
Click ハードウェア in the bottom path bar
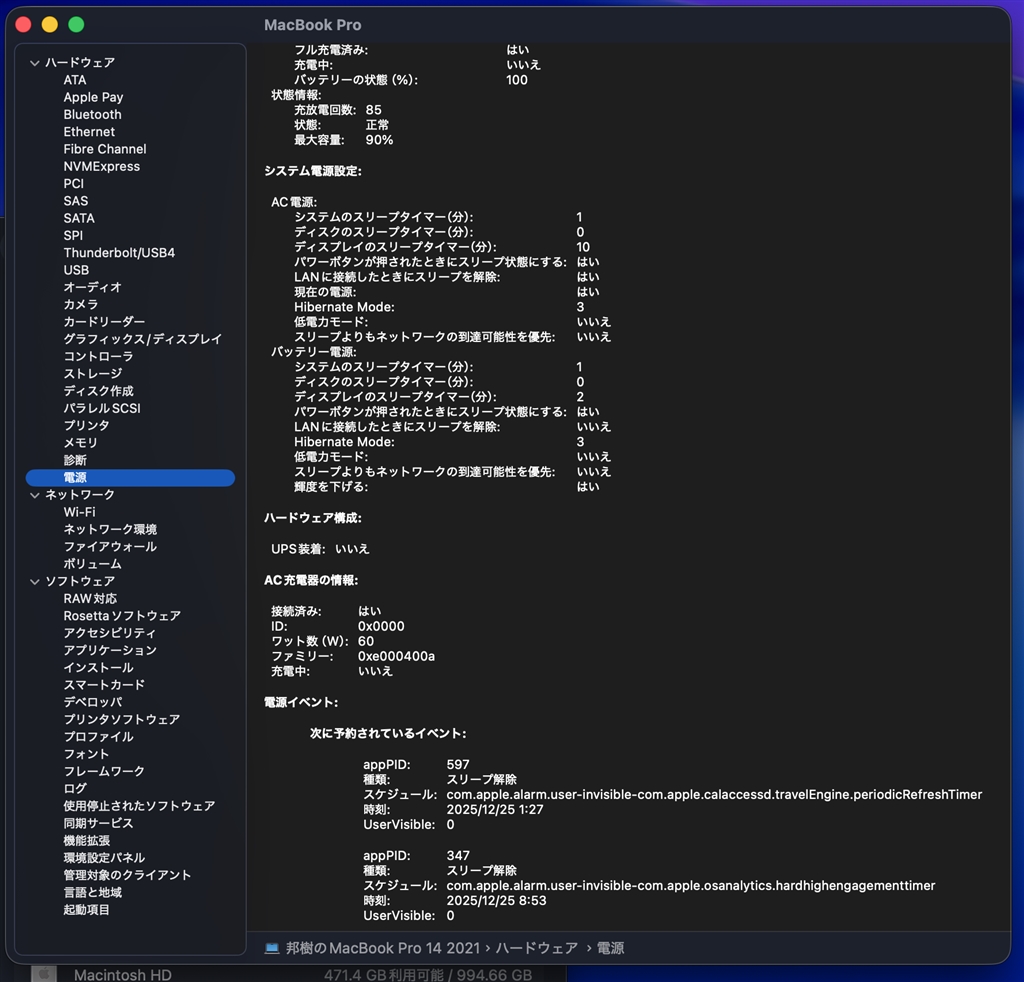pos(536,948)
